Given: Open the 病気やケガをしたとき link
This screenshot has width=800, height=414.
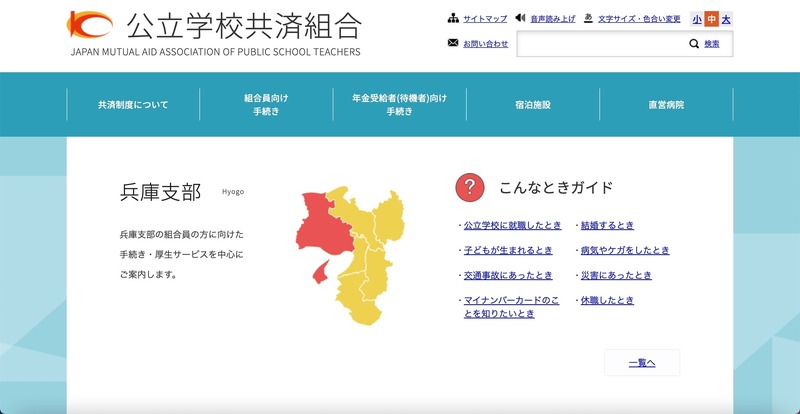Looking at the screenshot, I should click(x=625, y=250).
